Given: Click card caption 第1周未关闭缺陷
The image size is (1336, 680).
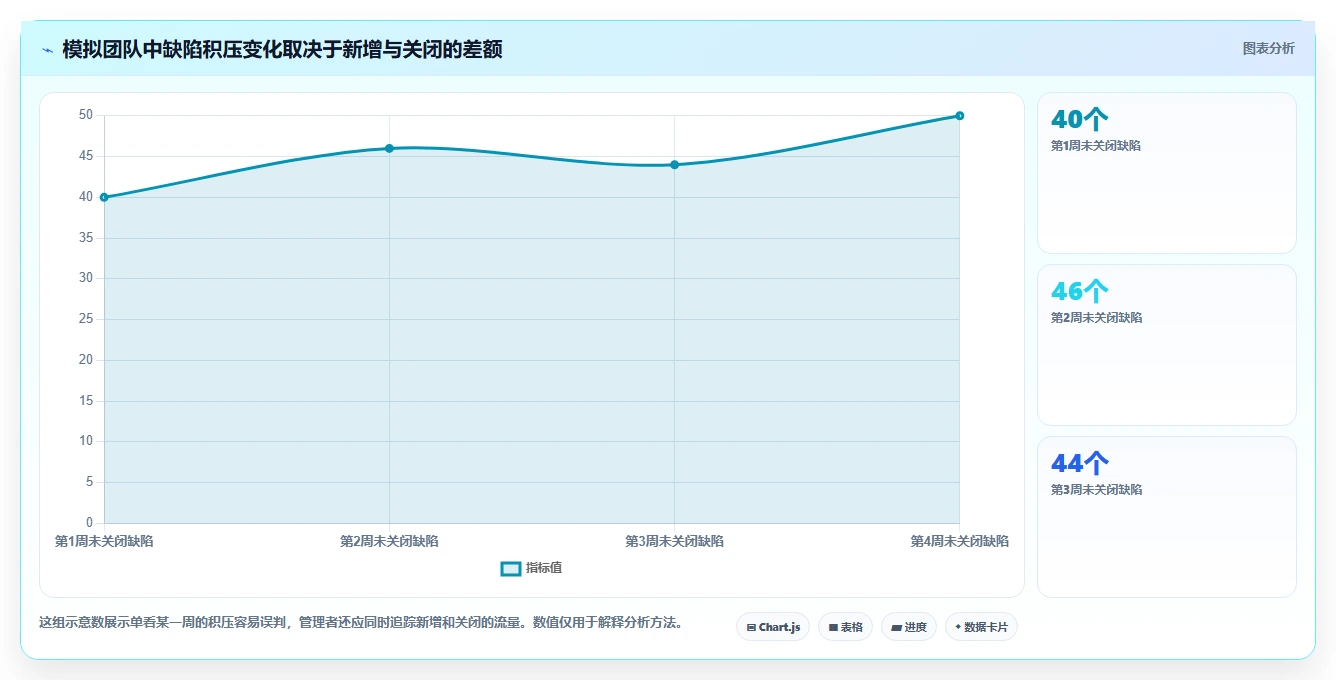Looking at the screenshot, I should point(1096,145).
